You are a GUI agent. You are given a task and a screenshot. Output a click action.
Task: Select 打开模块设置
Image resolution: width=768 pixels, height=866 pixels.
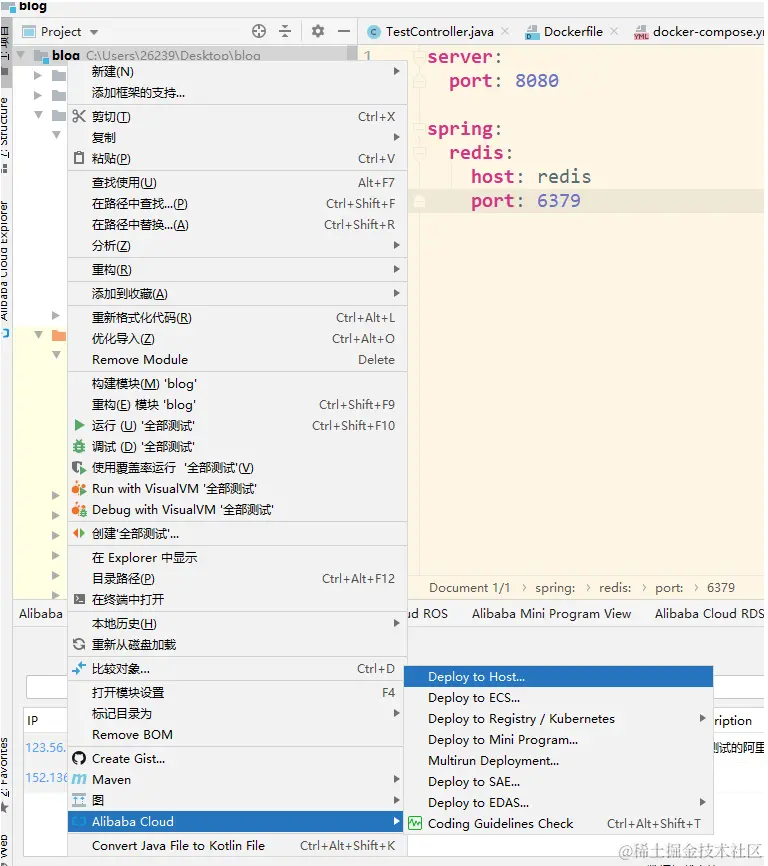[237, 692]
